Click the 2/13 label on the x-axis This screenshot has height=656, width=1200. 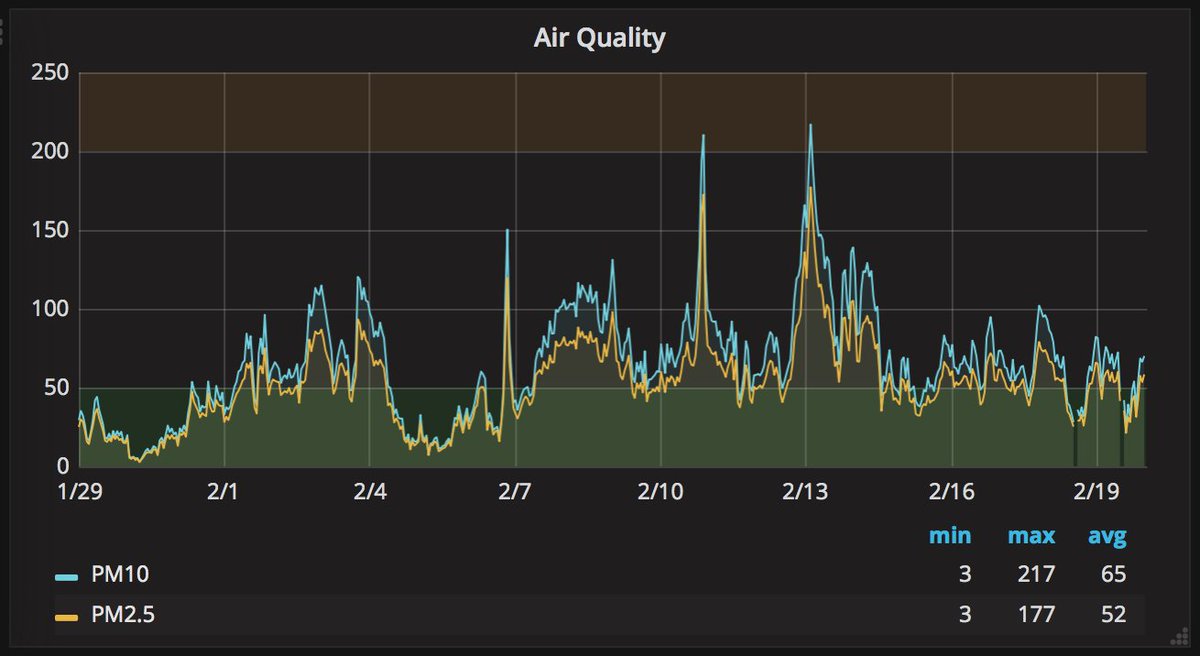point(806,490)
